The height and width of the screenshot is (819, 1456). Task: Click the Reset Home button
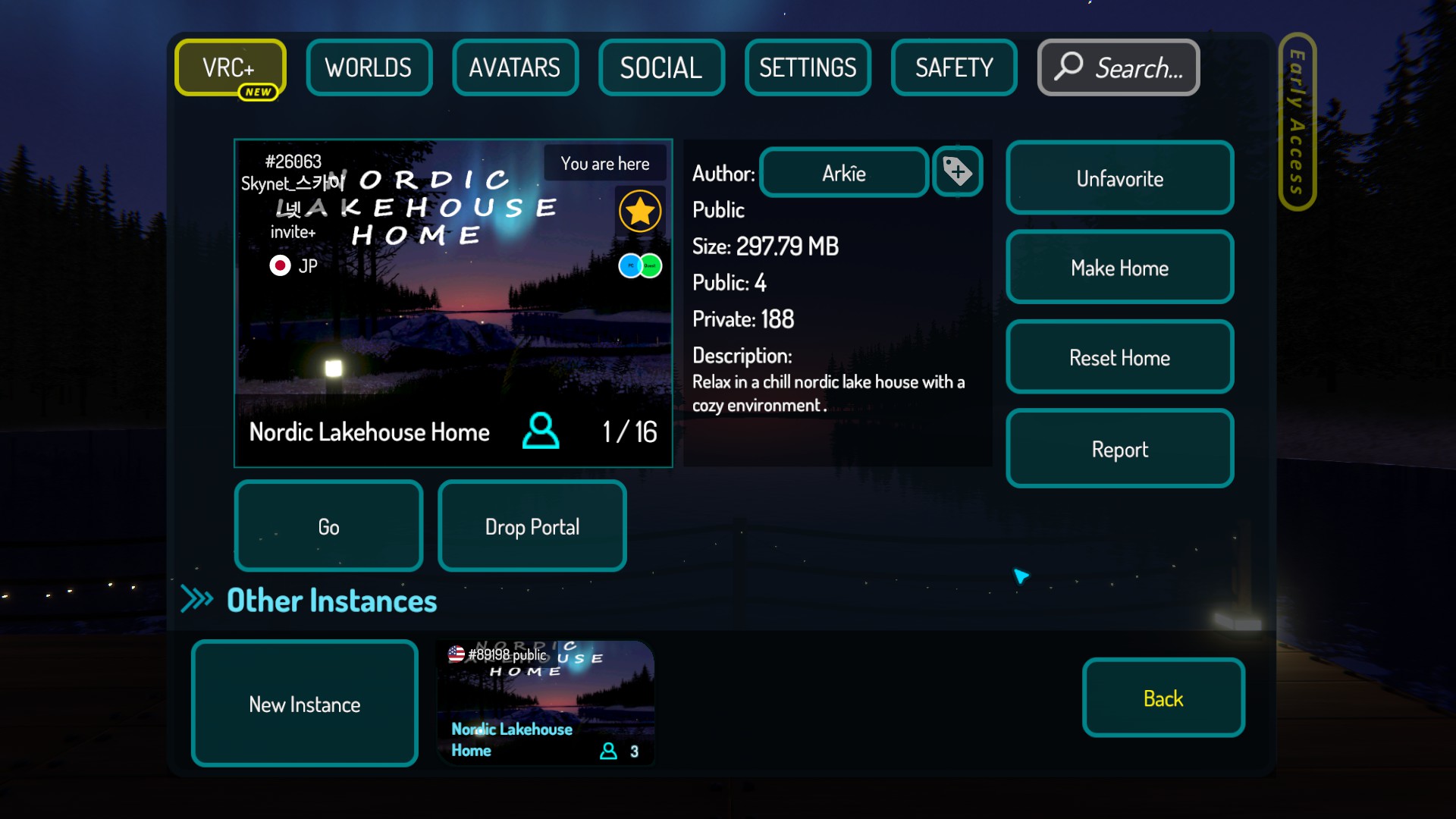(1120, 357)
